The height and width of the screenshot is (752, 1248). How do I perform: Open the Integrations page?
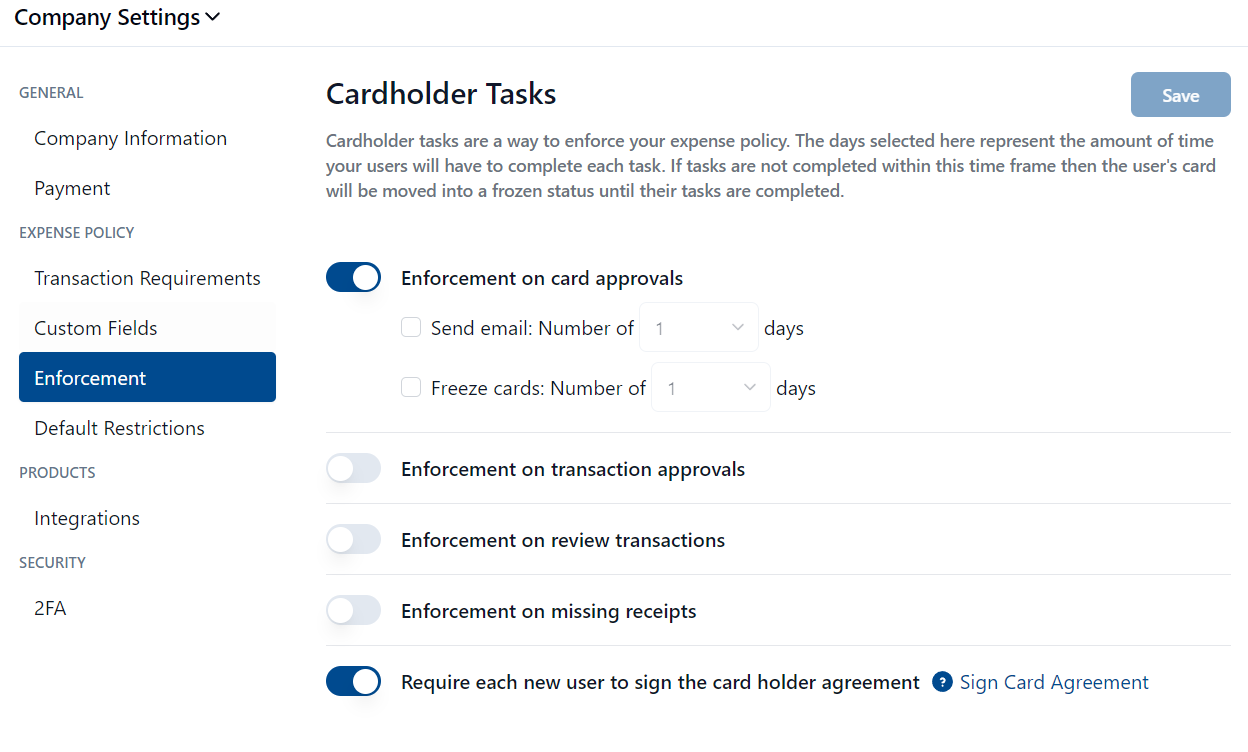pyautogui.click(x=87, y=518)
